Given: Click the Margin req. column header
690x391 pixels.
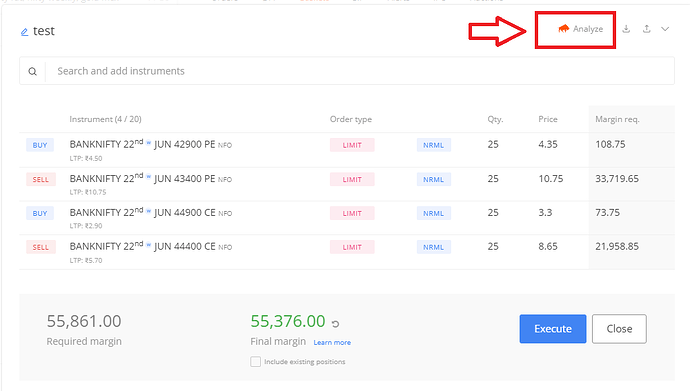Looking at the screenshot, I should point(617,119).
